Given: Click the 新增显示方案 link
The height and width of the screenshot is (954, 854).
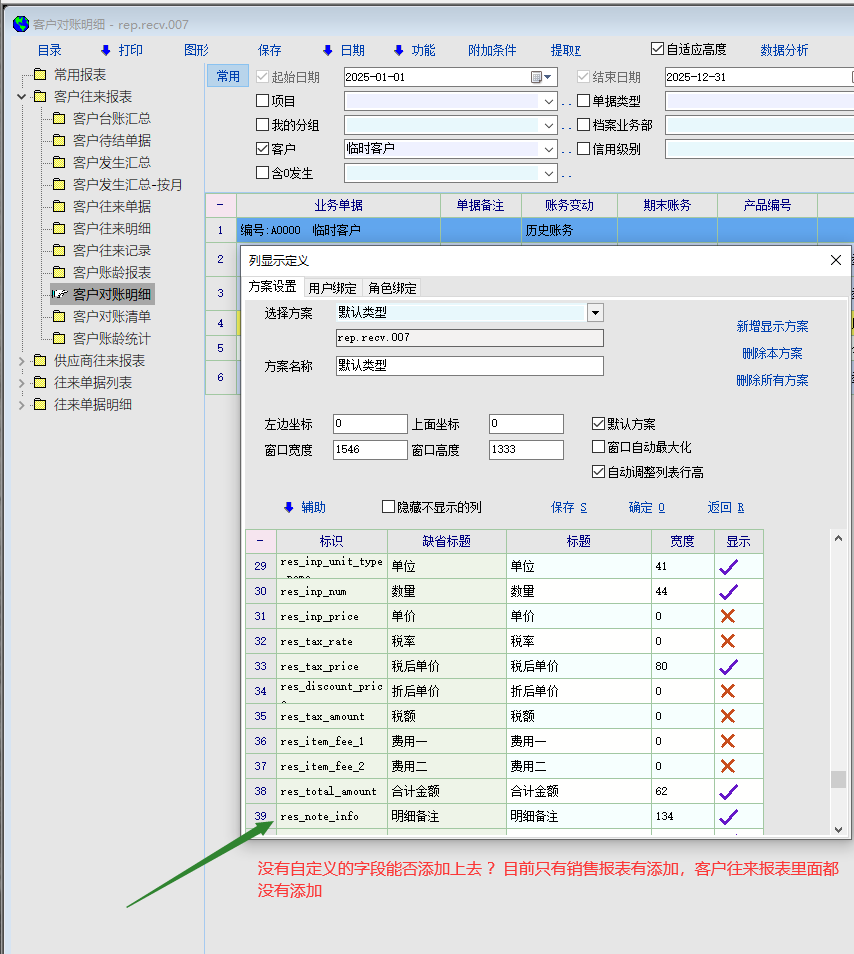Looking at the screenshot, I should point(772,326).
